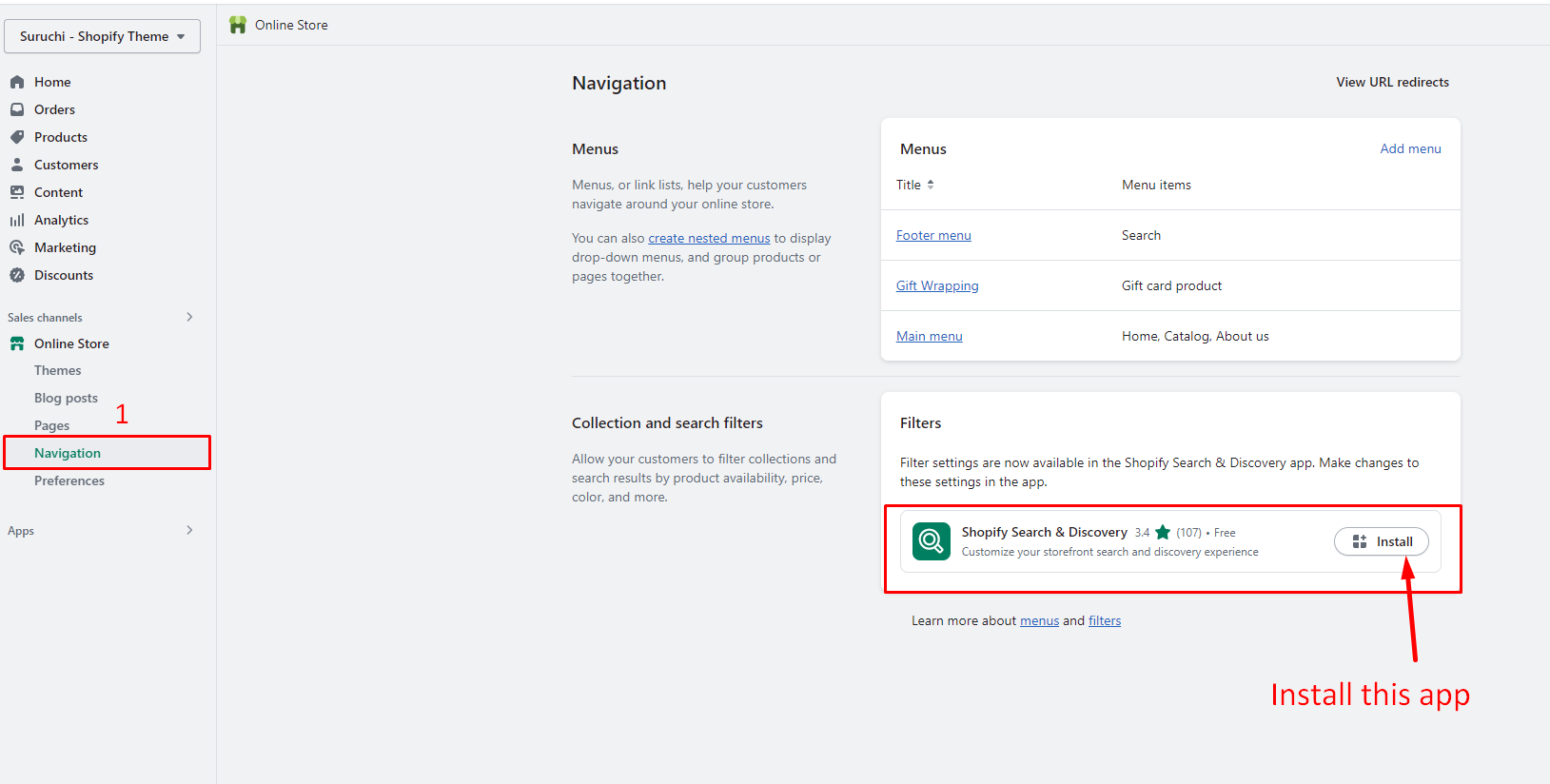The image size is (1550, 784).
Task: Click the Discounts percent badge icon
Action: 17,275
